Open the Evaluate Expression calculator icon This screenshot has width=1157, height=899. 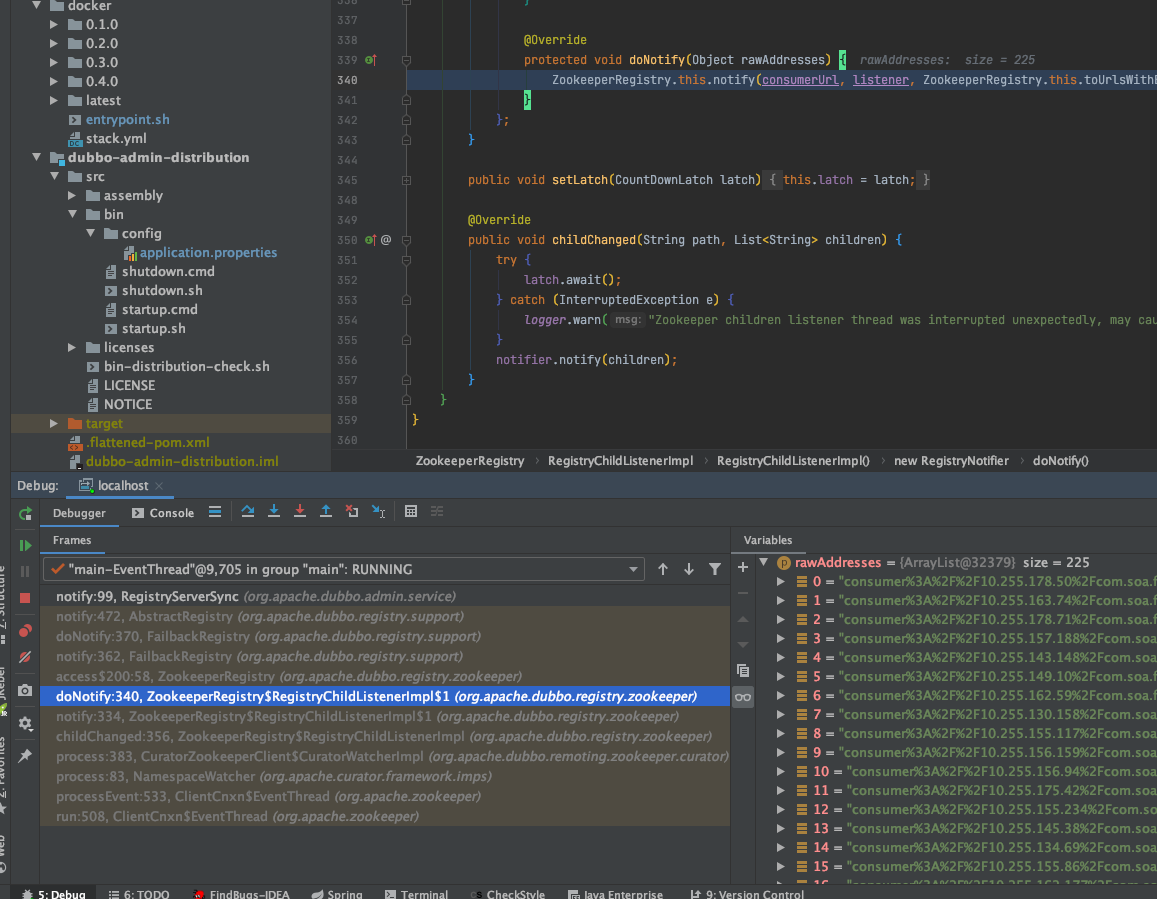(411, 511)
